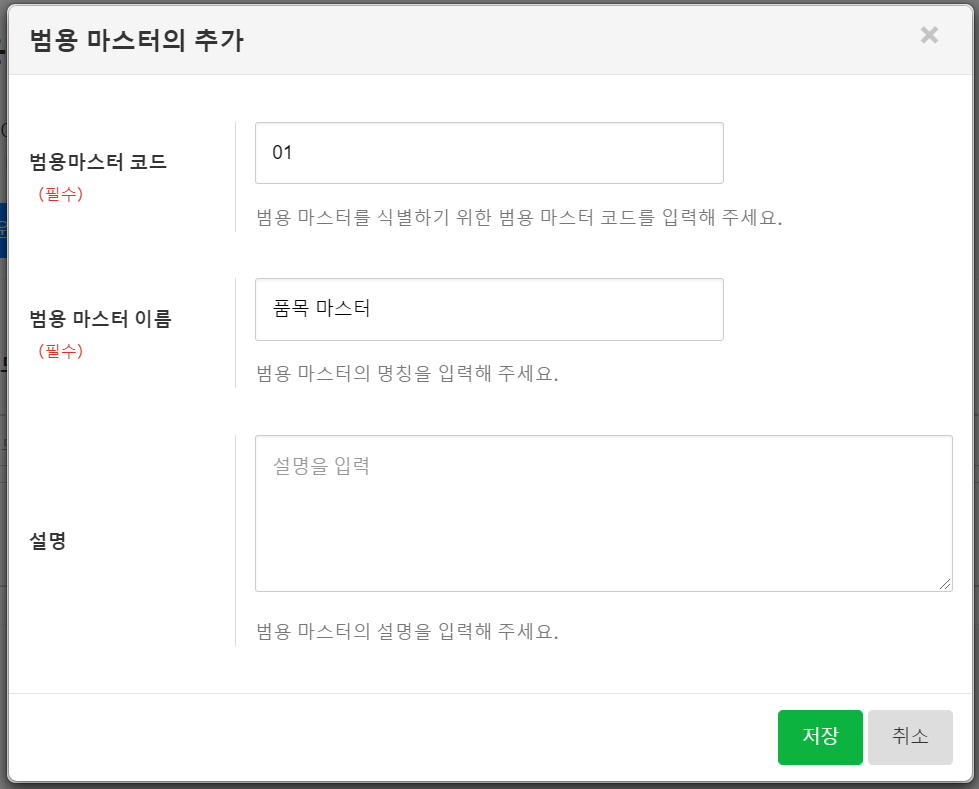Click the dialog title 범용 마스터의 추가
Viewport: 979px width, 789px height.
[137, 40]
